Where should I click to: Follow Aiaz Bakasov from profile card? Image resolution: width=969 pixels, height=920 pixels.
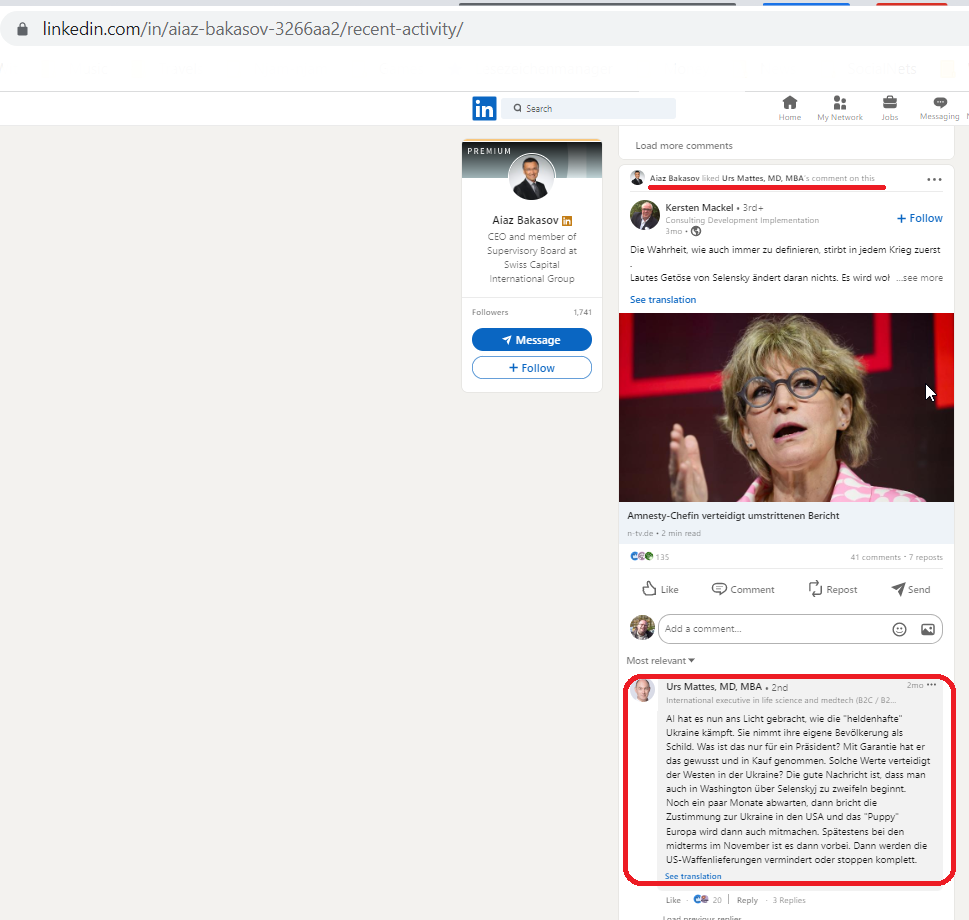531,368
